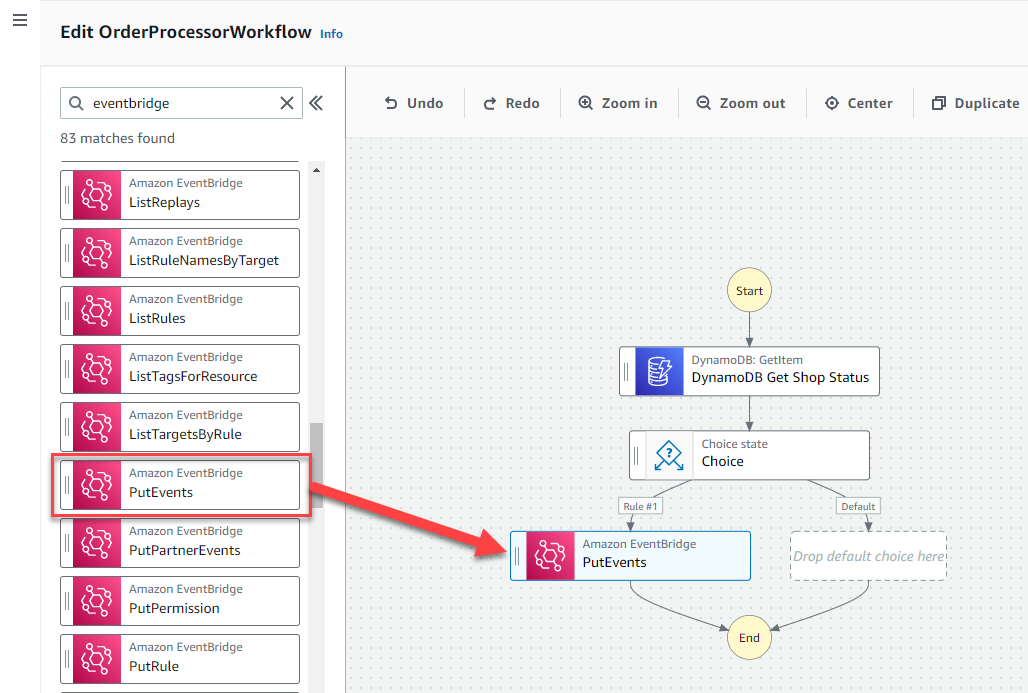The width and height of the screenshot is (1028, 693).
Task: Click drag handle of Choice state
Action: 636,455
